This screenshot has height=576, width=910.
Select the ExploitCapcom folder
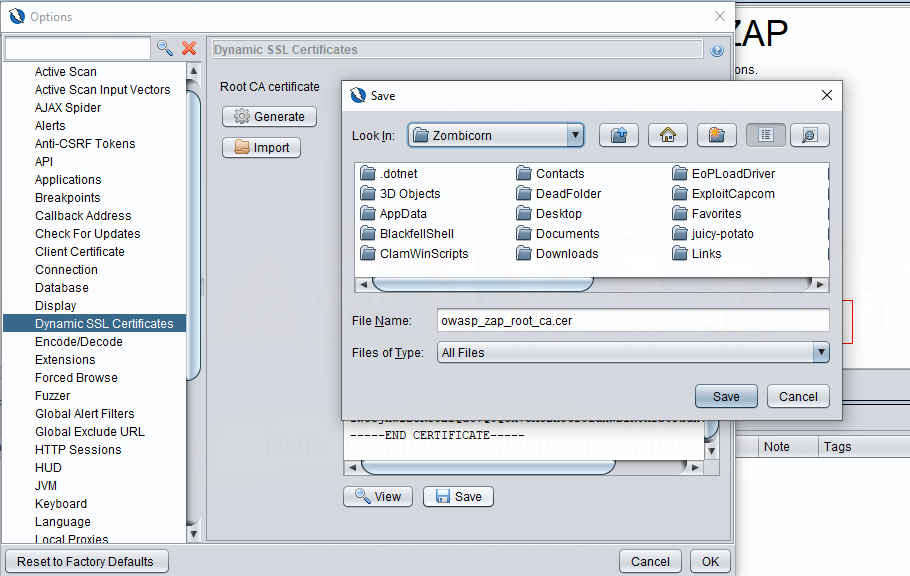click(723, 194)
